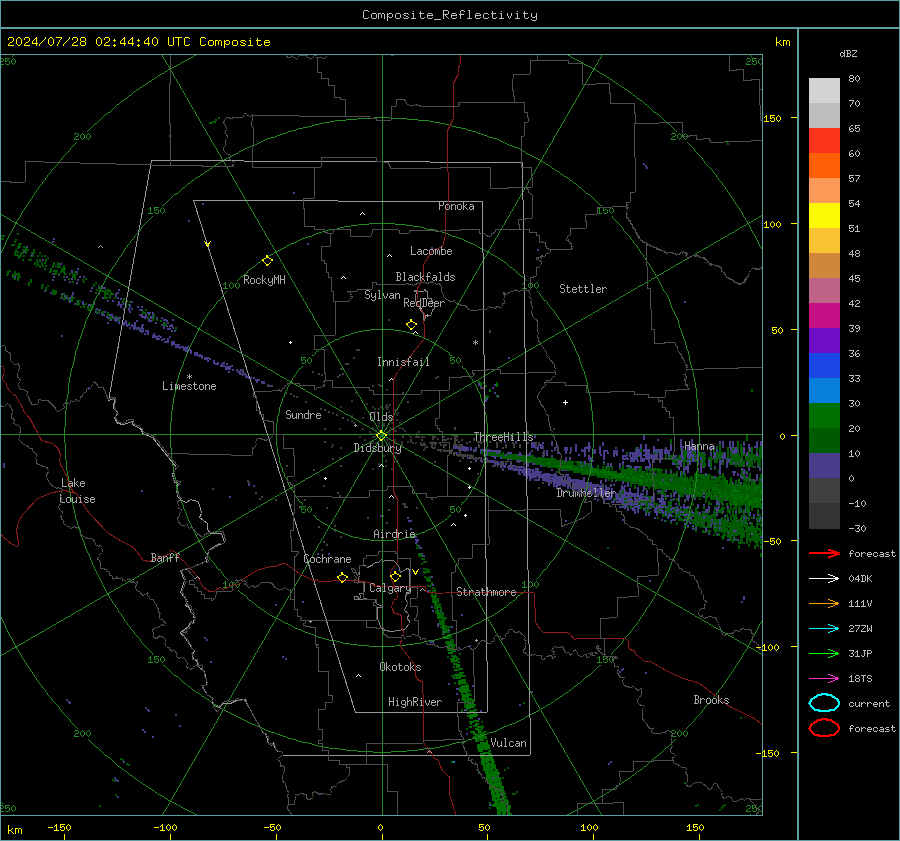Screen dimensions: 900x841
Task: Click the red forecast arrow in legend
Action: coord(824,553)
